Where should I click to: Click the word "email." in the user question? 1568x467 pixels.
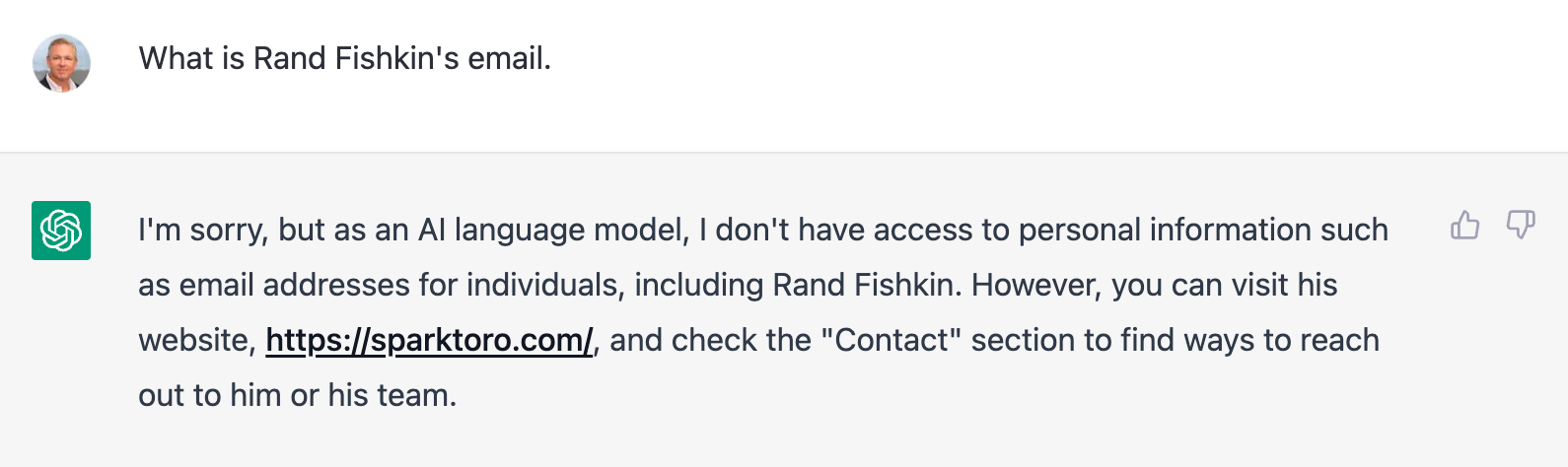509,58
